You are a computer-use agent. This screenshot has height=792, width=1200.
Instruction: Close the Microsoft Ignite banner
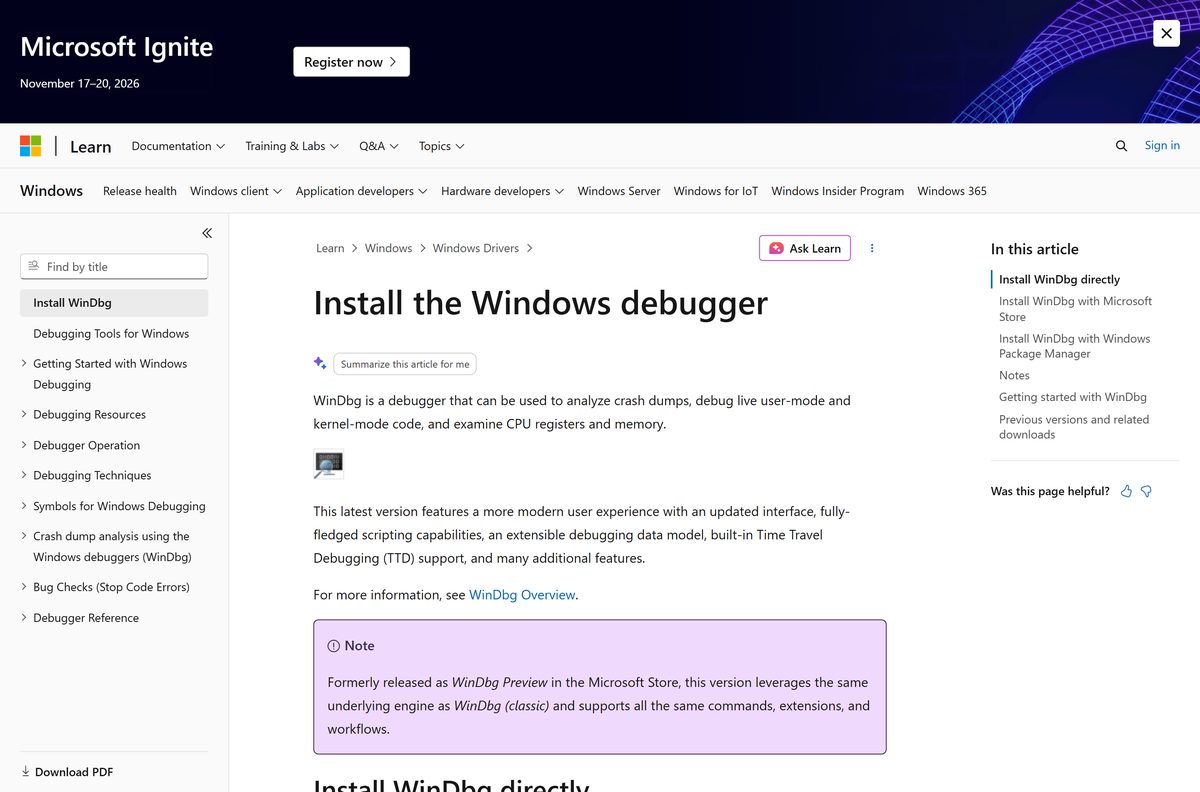point(1166,33)
